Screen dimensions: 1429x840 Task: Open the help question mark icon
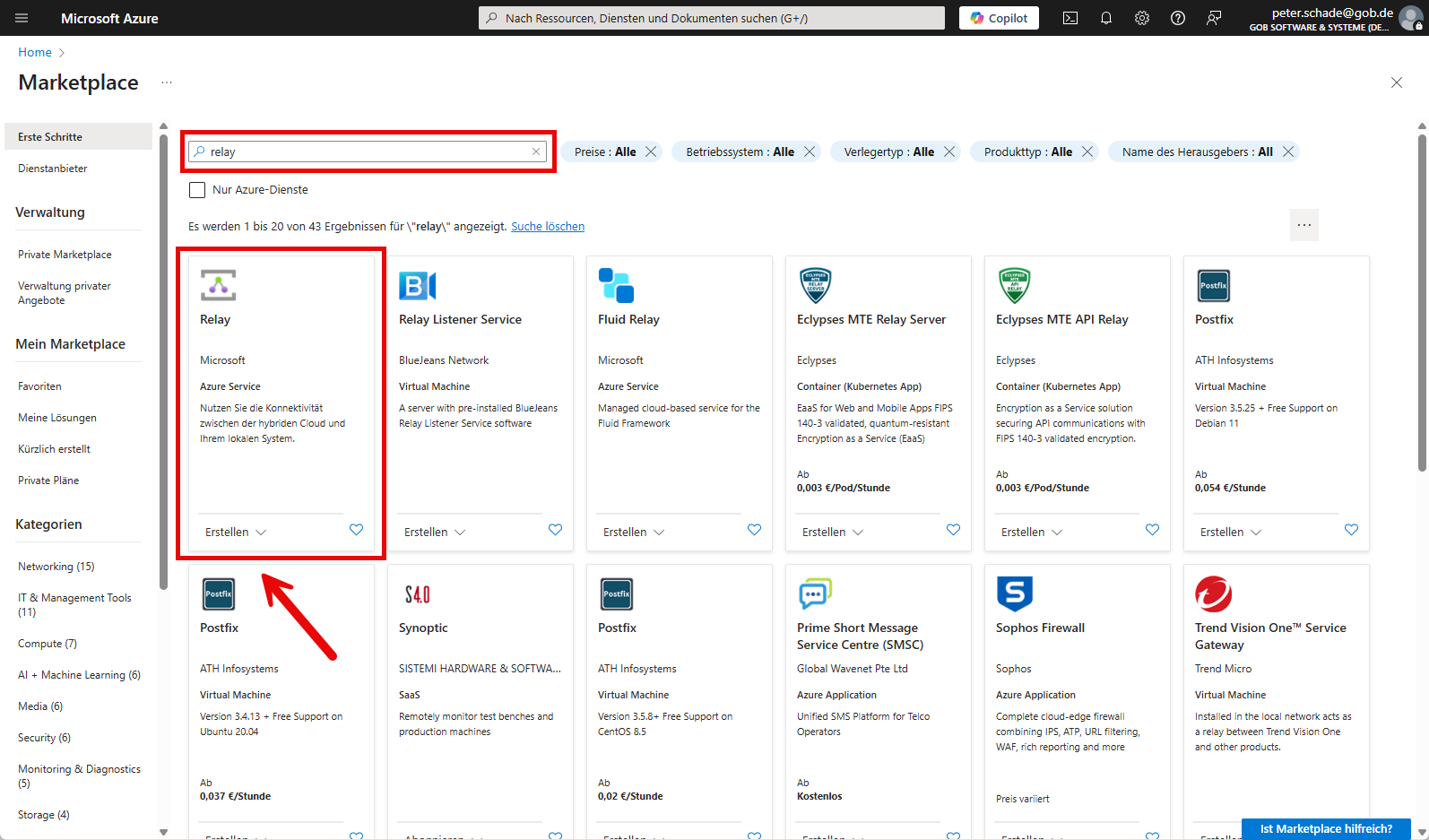tap(1178, 18)
